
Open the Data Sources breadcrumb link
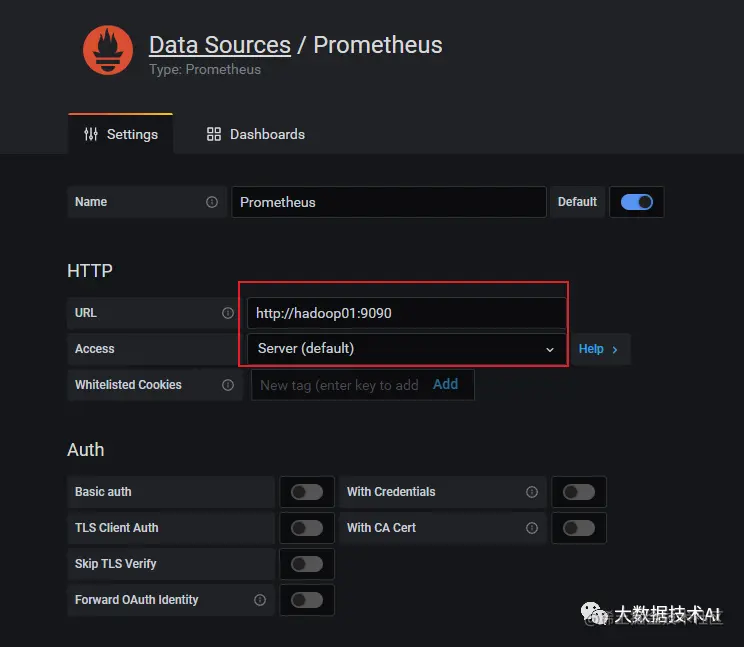[220, 45]
